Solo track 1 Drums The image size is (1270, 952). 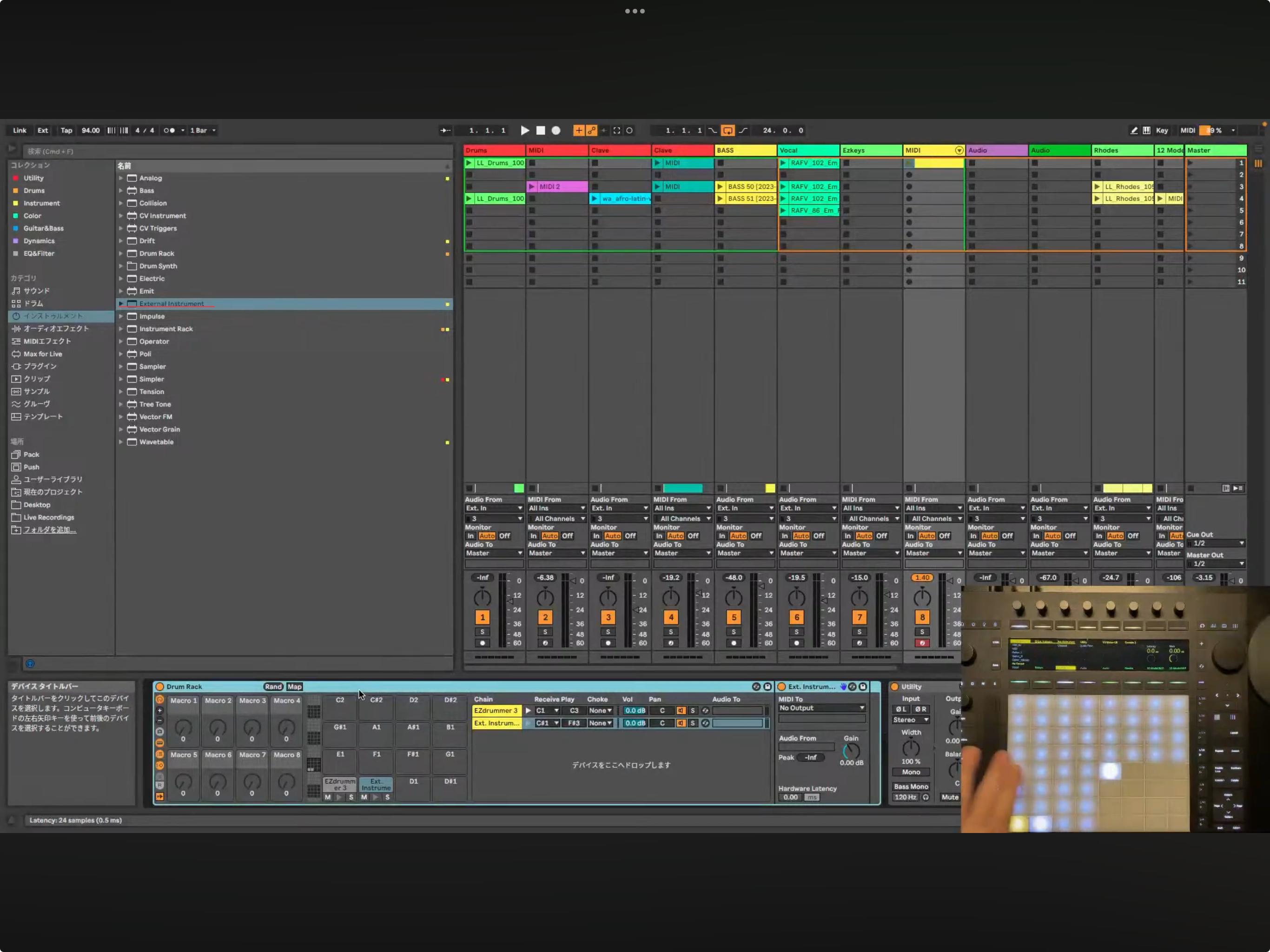point(482,632)
